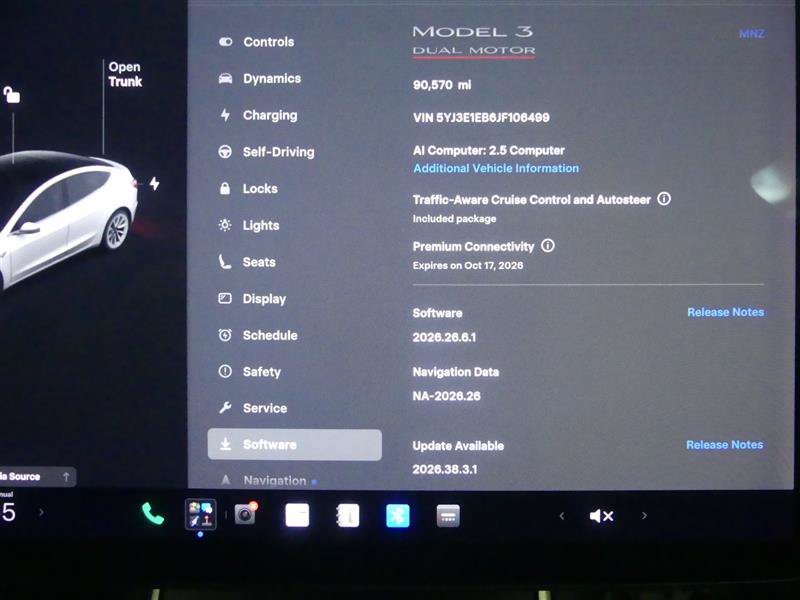This screenshot has height=600, width=800.
Task: Select the highlighted Software menu item
Action: tap(294, 445)
